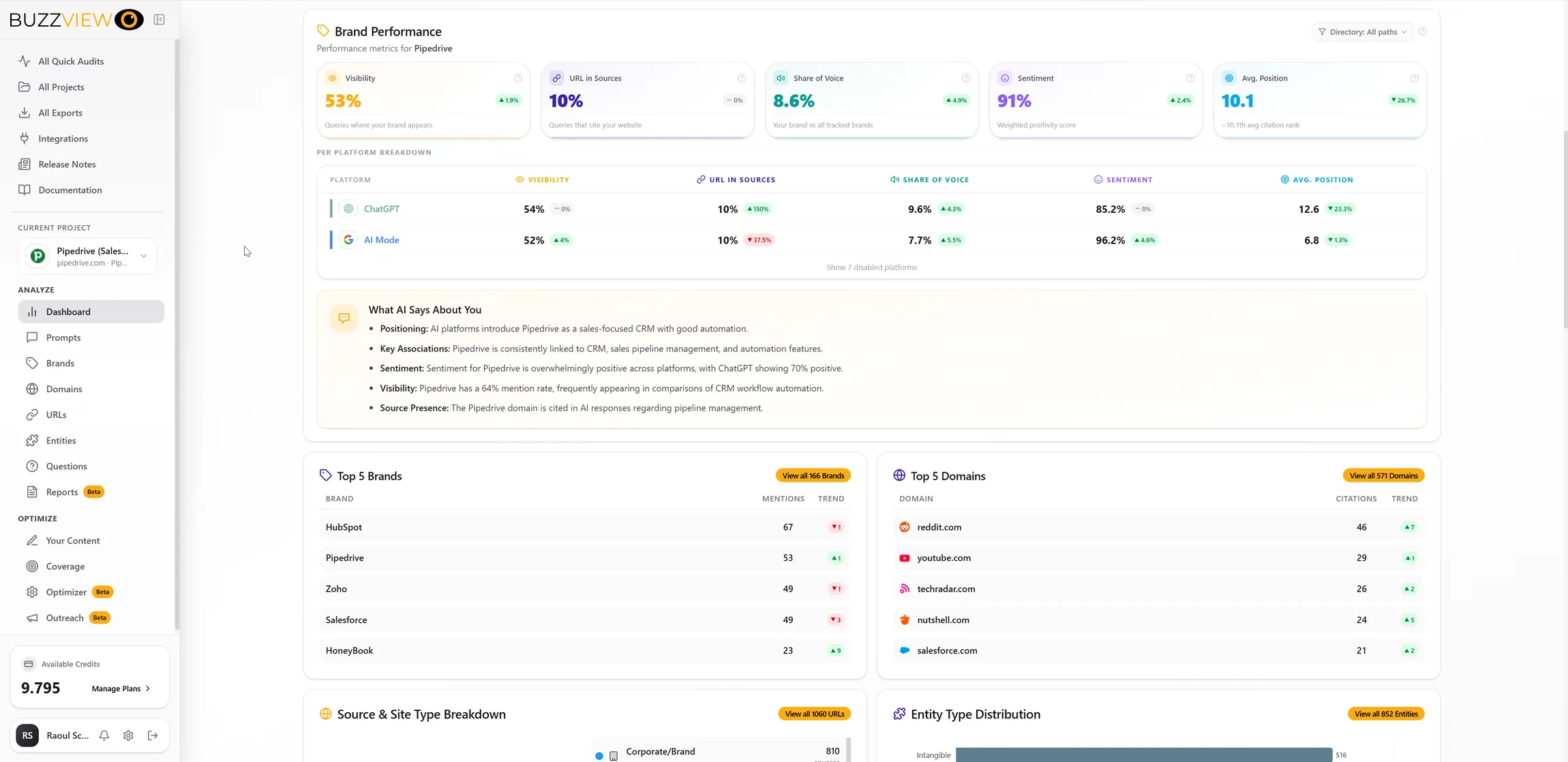Viewport: 1568px width, 762px height.
Task: Open Directory: All paths dropdown
Action: pos(1362,32)
